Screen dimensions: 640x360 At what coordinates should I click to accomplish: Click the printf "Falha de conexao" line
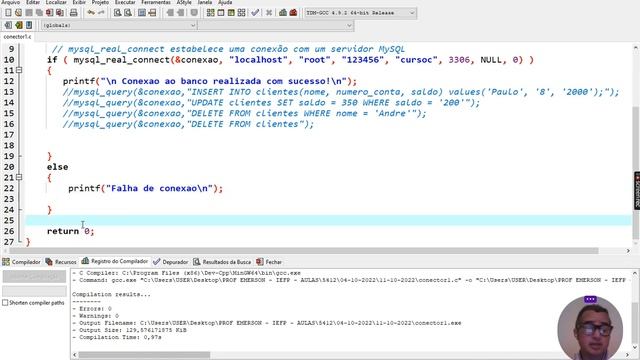(146, 188)
